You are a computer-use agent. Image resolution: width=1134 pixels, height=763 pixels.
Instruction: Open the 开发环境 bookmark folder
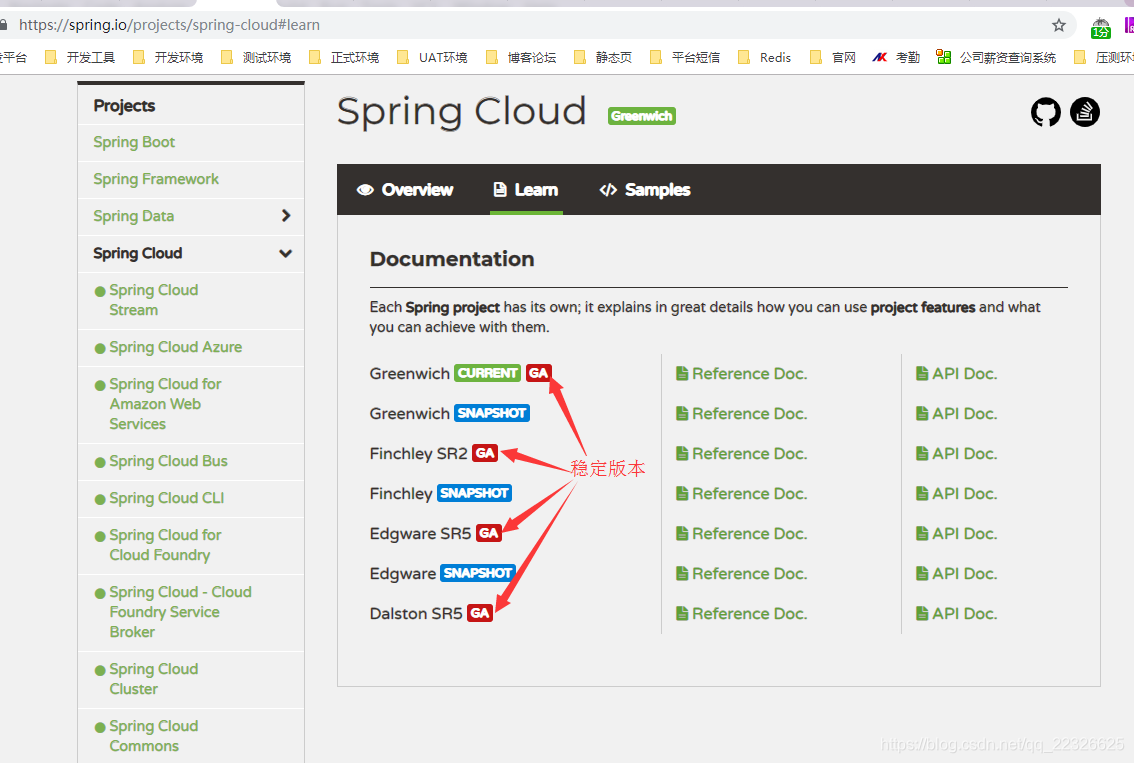click(169, 57)
